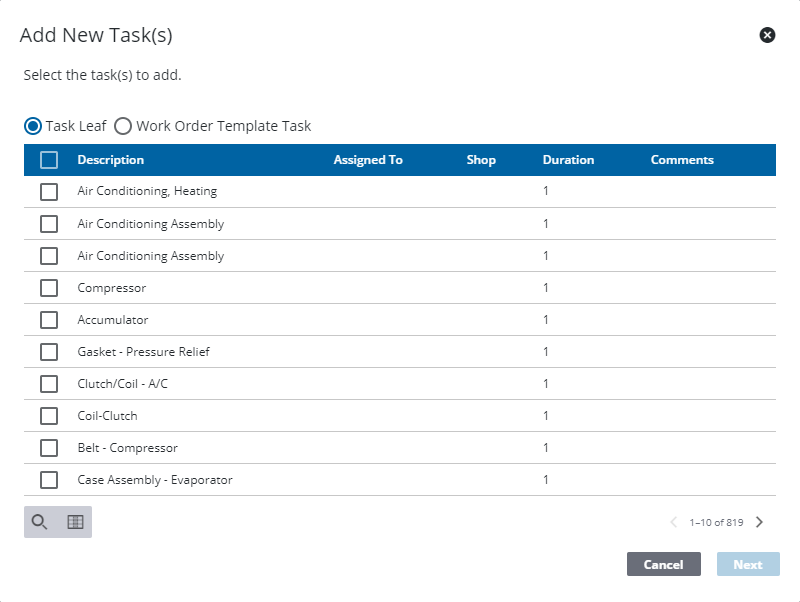The image size is (800, 602).
Task: Click the Duration column header
Action: click(x=568, y=159)
